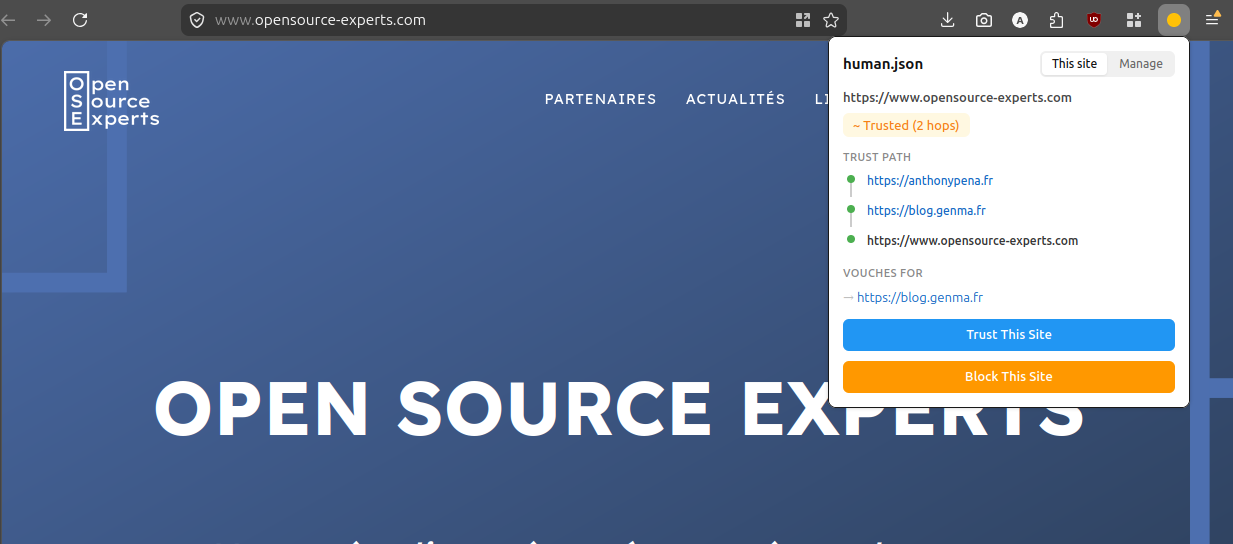
Task: Click the Open Source Experts logo
Action: click(111, 100)
